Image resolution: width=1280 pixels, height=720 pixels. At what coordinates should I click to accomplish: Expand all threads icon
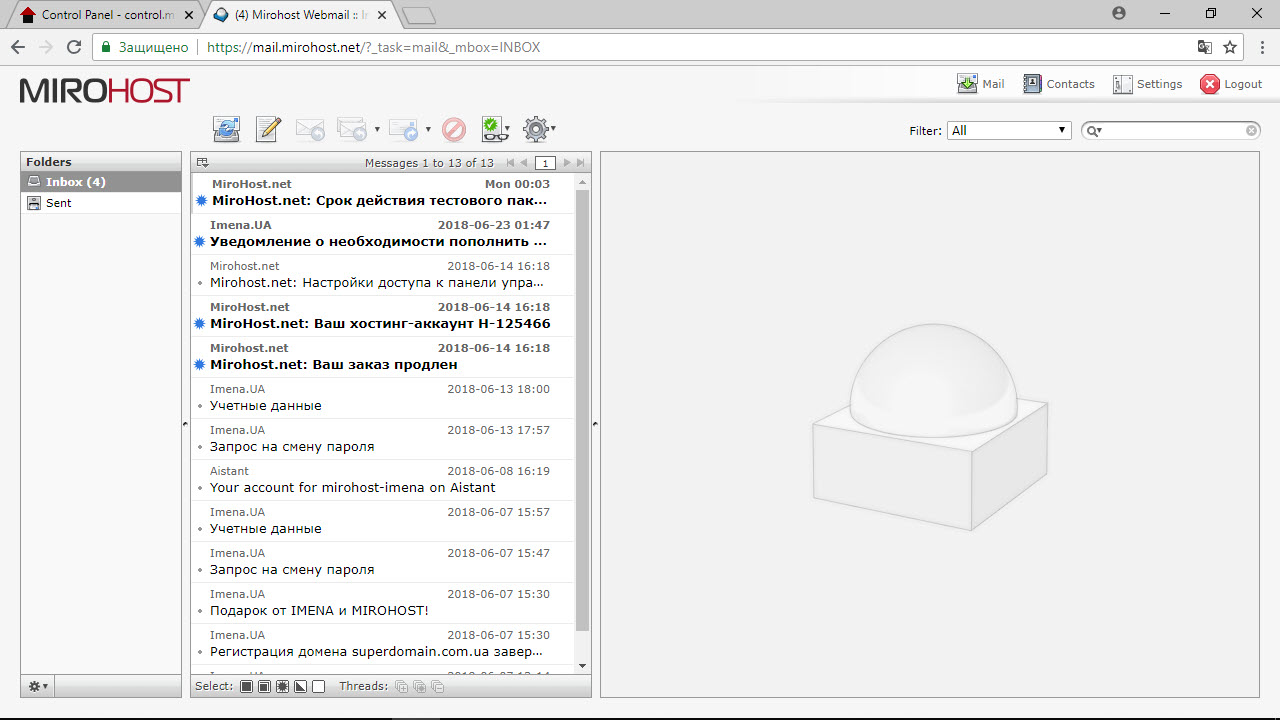pyautogui.click(x=401, y=686)
